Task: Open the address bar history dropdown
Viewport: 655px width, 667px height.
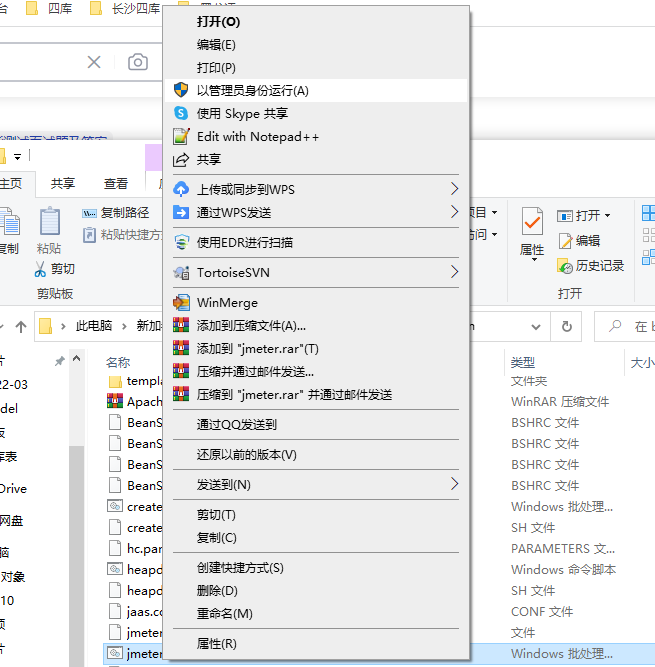Action: (x=536, y=327)
